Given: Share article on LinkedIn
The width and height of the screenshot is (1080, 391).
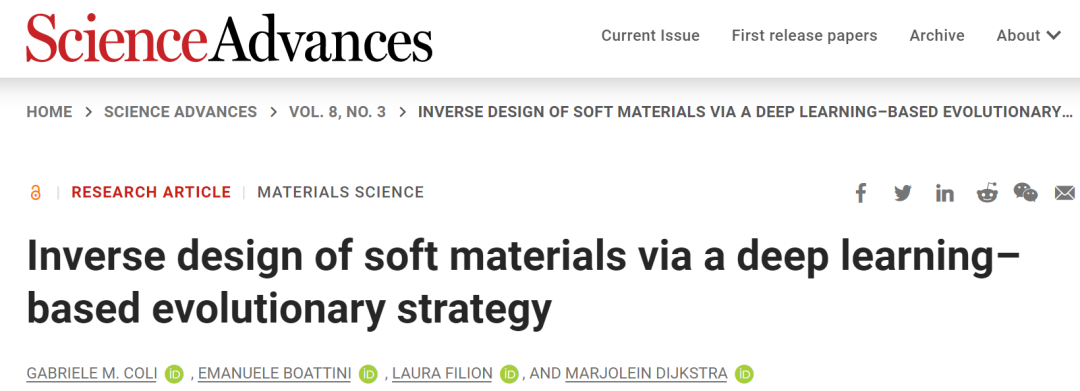Looking at the screenshot, I should (x=944, y=193).
